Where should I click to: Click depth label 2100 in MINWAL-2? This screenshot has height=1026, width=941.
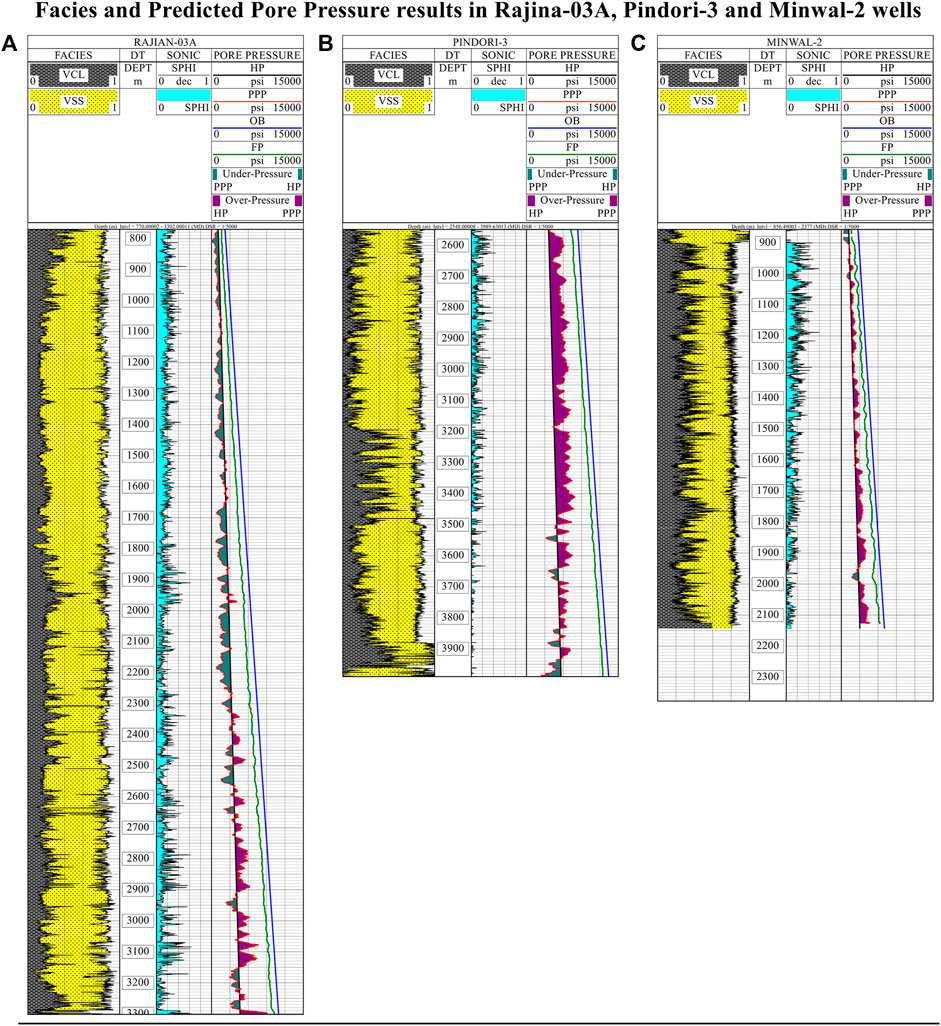coord(767,614)
